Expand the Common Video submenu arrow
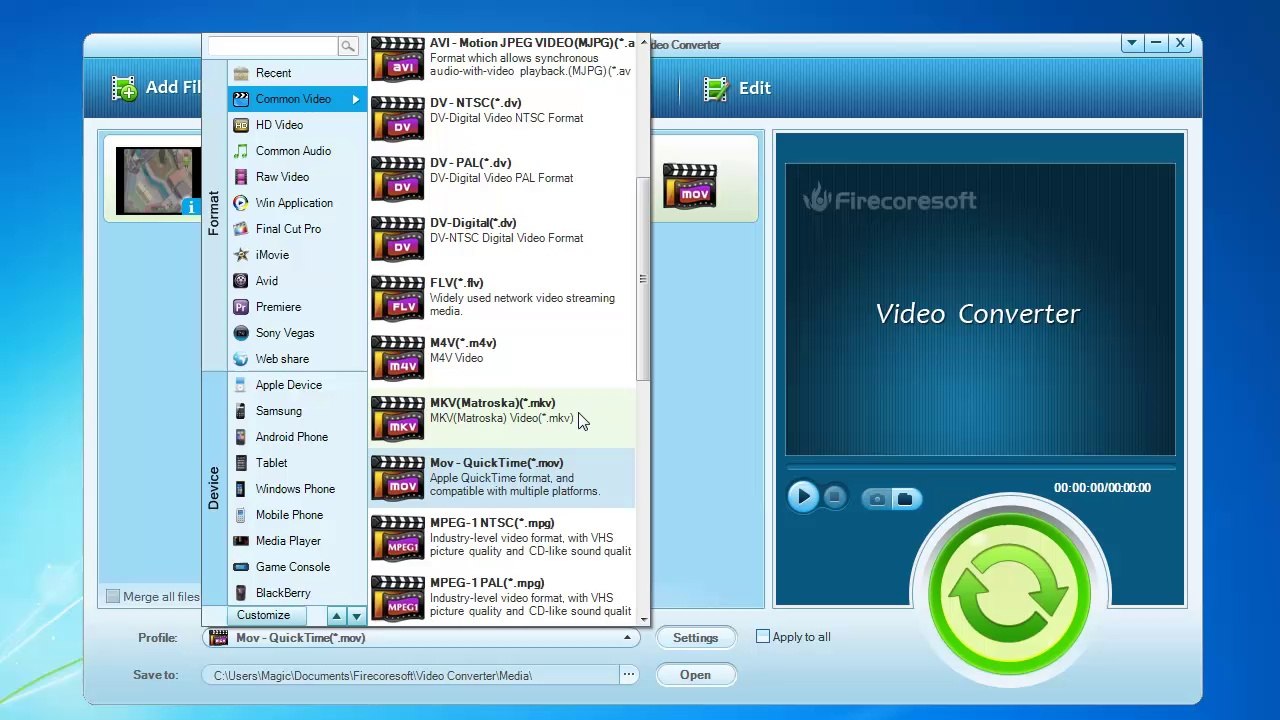 355,99
